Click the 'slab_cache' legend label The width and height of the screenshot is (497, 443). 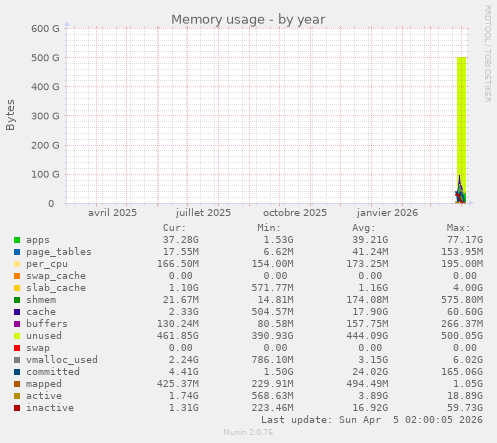[56, 288]
